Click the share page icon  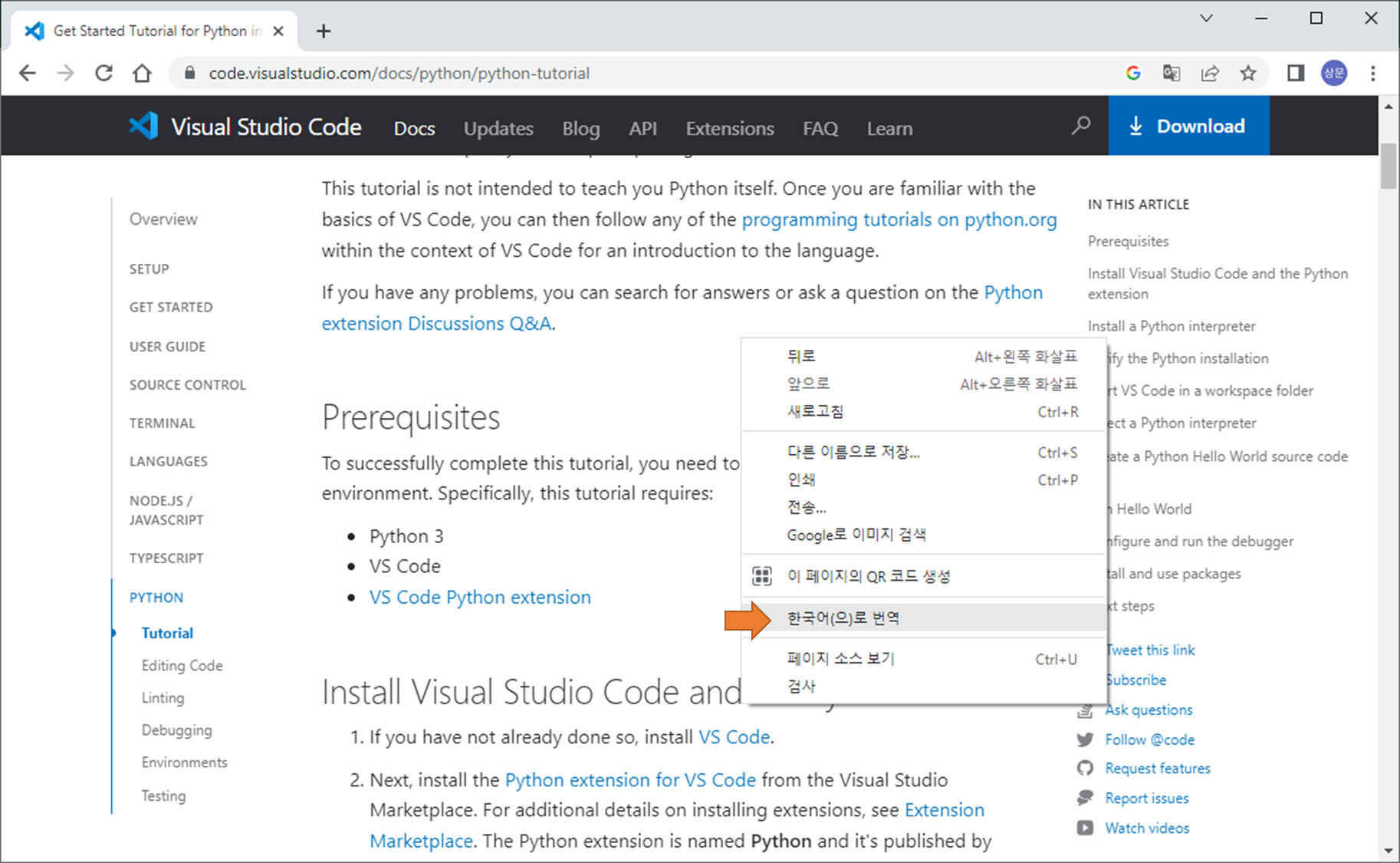point(1210,73)
